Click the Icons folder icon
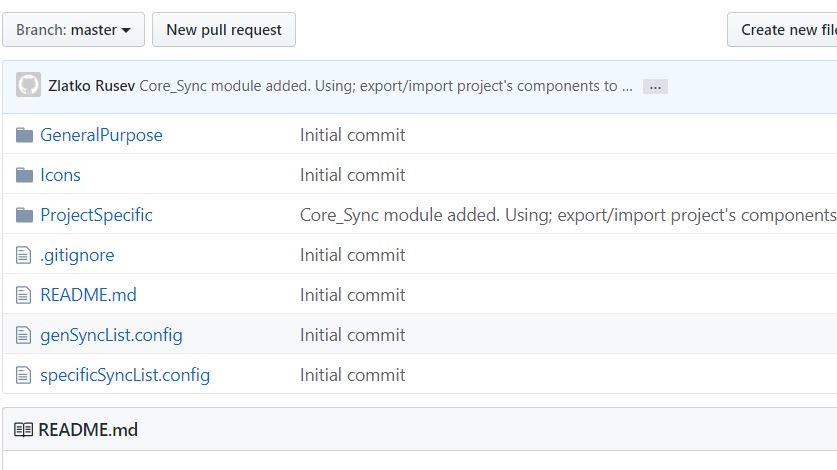Screen dimensions: 837x470 pos(24,175)
